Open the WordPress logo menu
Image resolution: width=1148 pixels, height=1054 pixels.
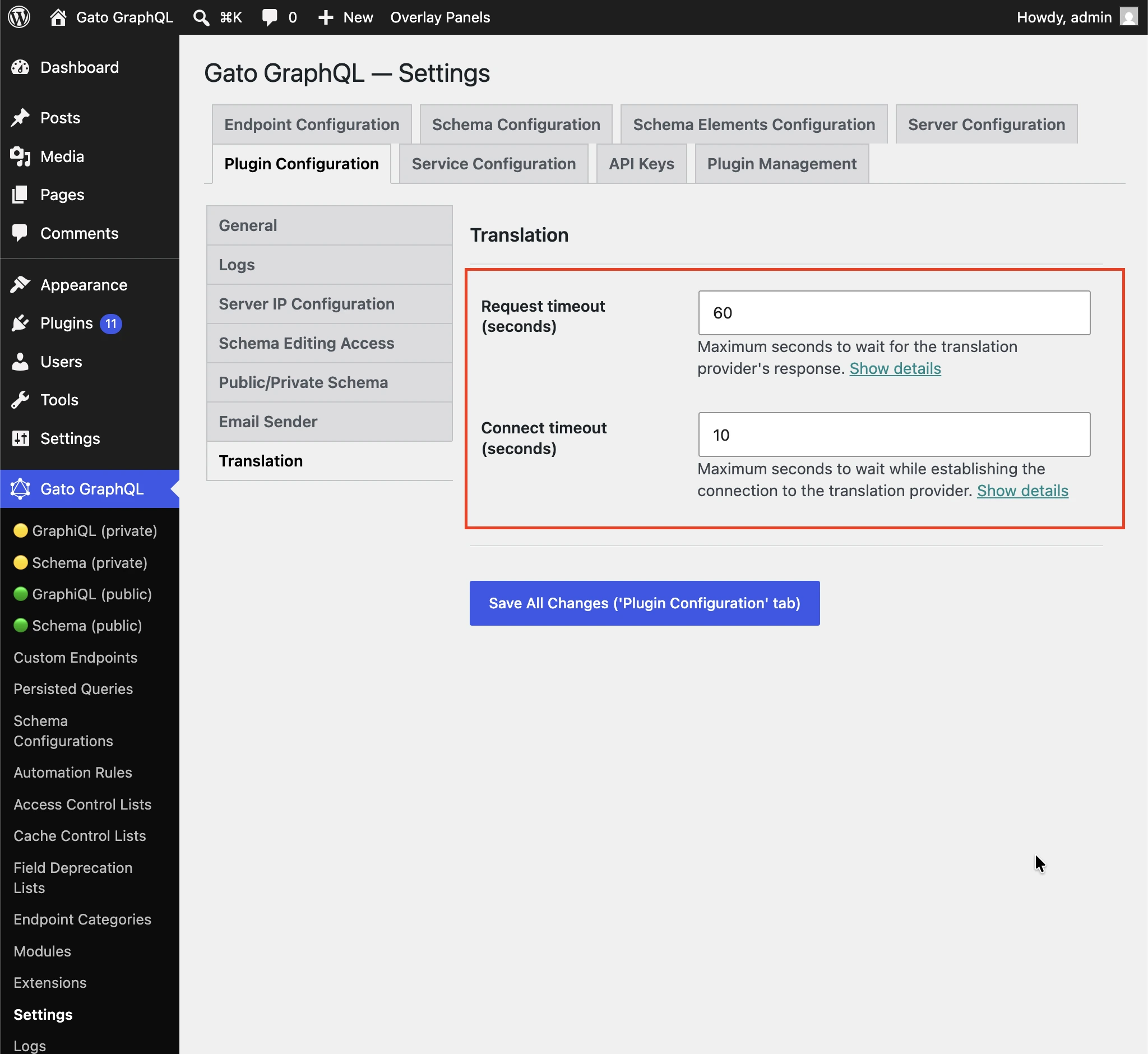tap(19, 17)
